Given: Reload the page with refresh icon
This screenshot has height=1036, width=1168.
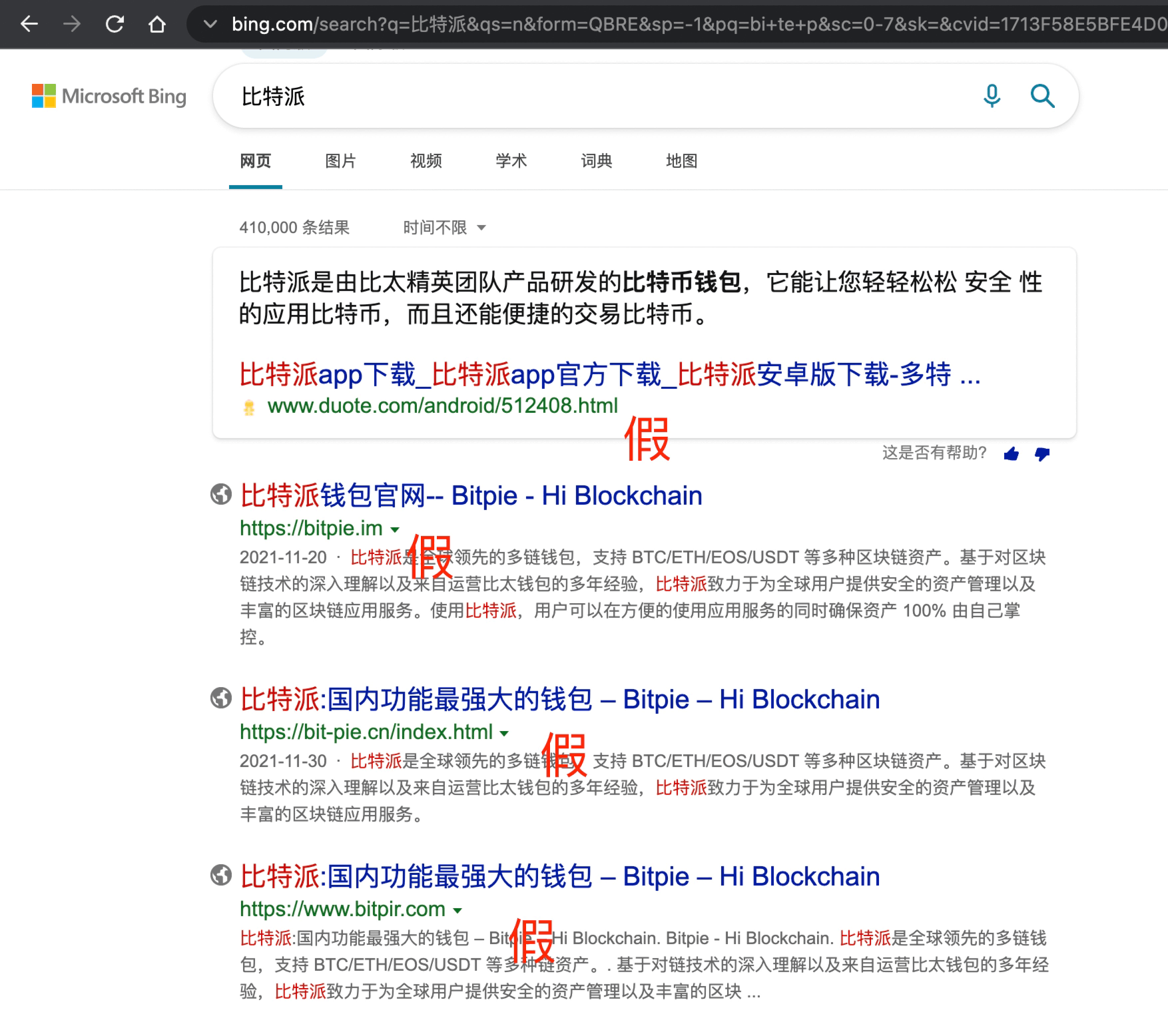Looking at the screenshot, I should coord(115,25).
